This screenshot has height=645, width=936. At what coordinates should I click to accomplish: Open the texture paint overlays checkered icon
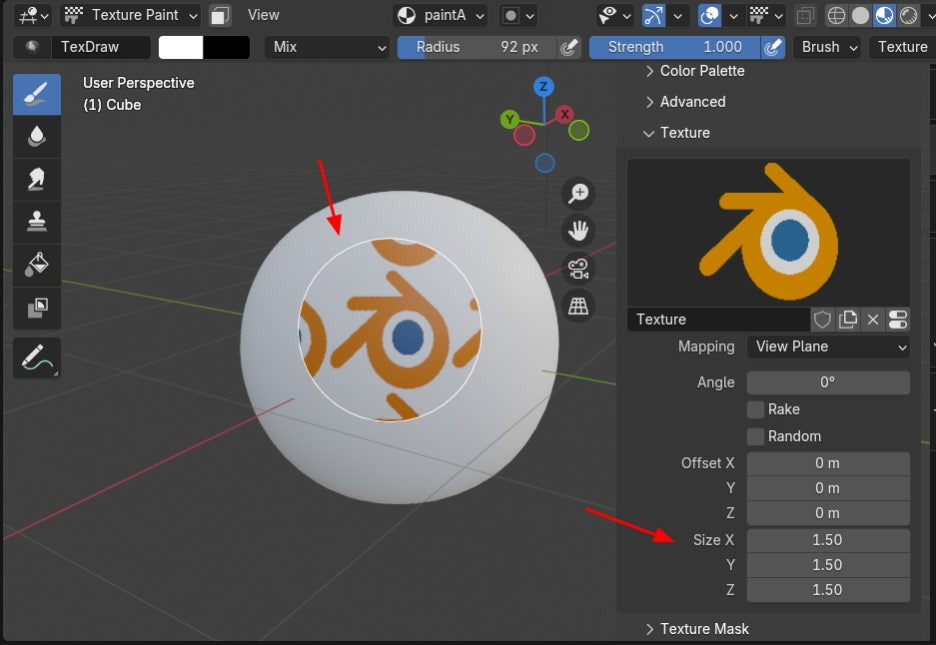click(x=766, y=16)
